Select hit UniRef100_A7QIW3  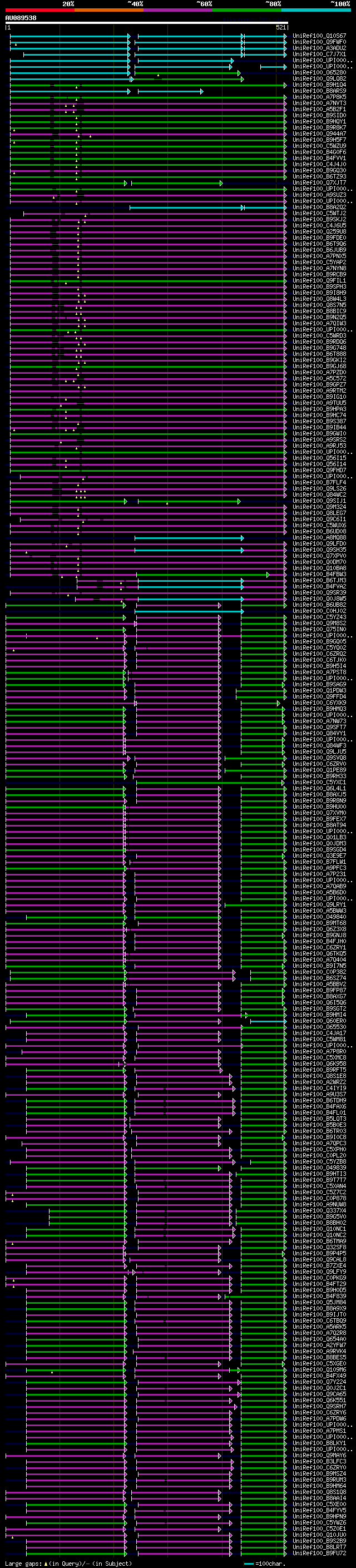319,323
